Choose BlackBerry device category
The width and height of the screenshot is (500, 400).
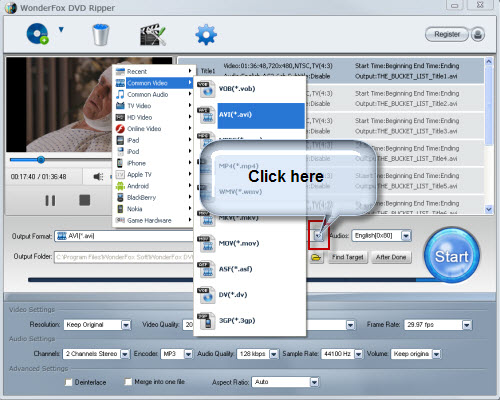tap(153, 198)
